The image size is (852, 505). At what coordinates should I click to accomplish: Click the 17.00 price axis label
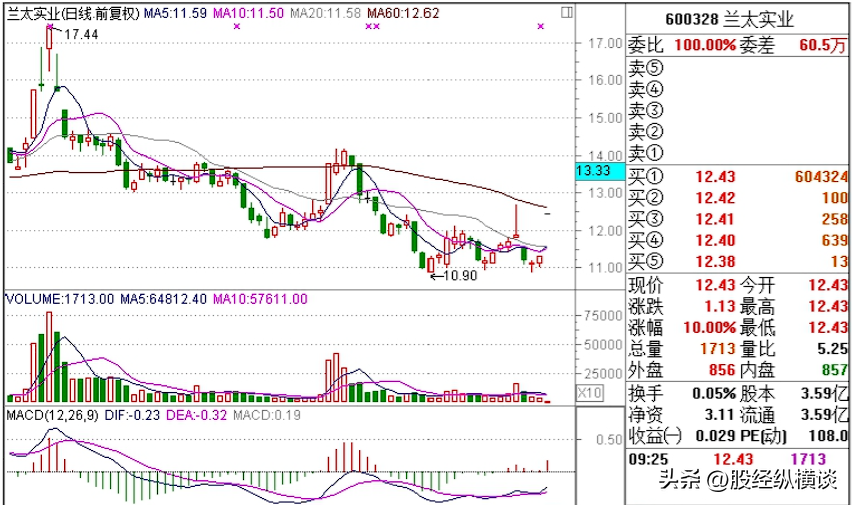pyautogui.click(x=605, y=42)
